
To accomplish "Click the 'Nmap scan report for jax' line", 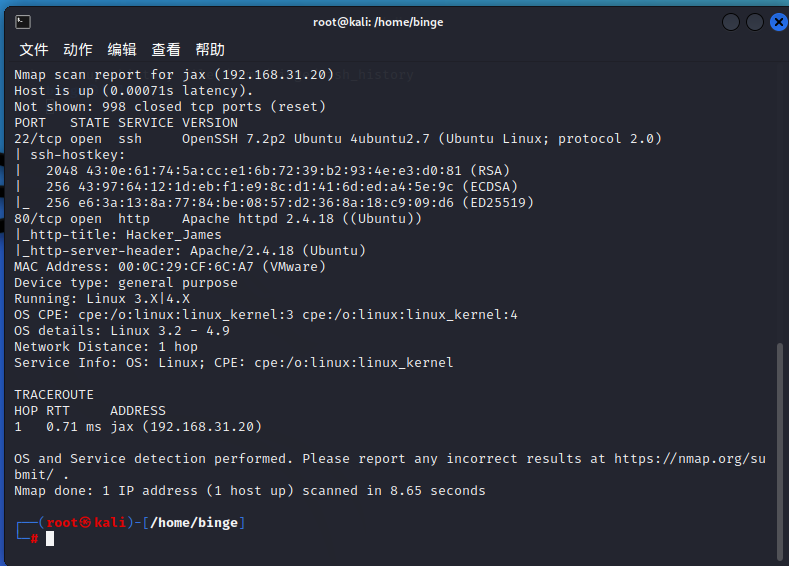I will coord(174,74).
